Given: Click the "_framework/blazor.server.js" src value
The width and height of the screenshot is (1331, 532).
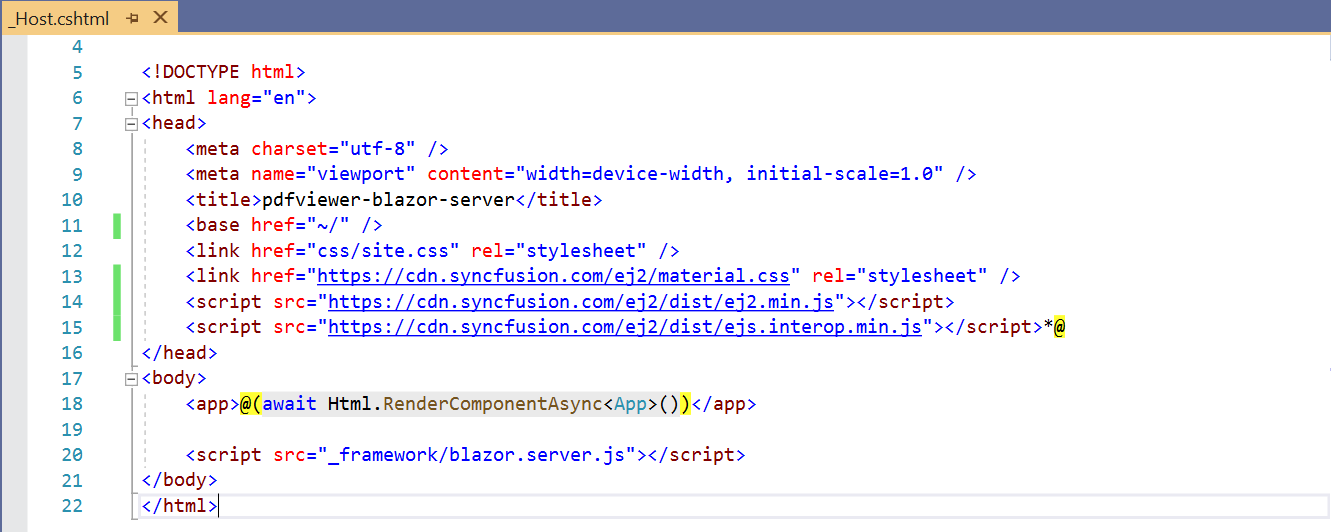Looking at the screenshot, I should click(482, 455).
